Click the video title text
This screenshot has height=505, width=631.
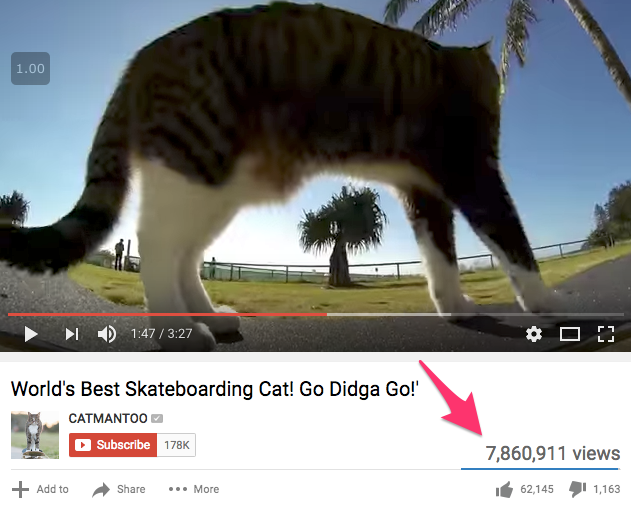(x=214, y=389)
